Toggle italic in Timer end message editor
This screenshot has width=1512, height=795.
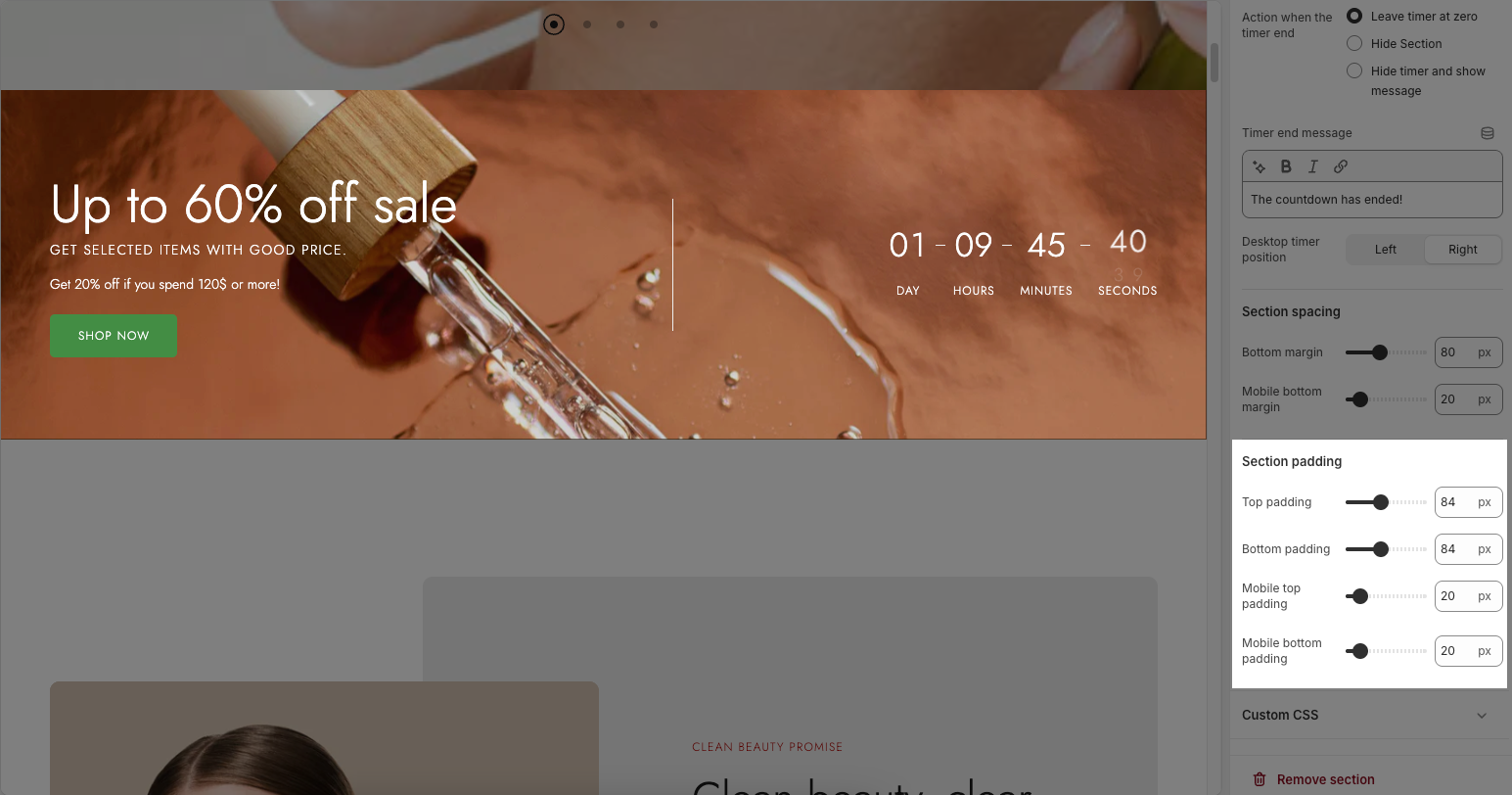(x=1313, y=166)
